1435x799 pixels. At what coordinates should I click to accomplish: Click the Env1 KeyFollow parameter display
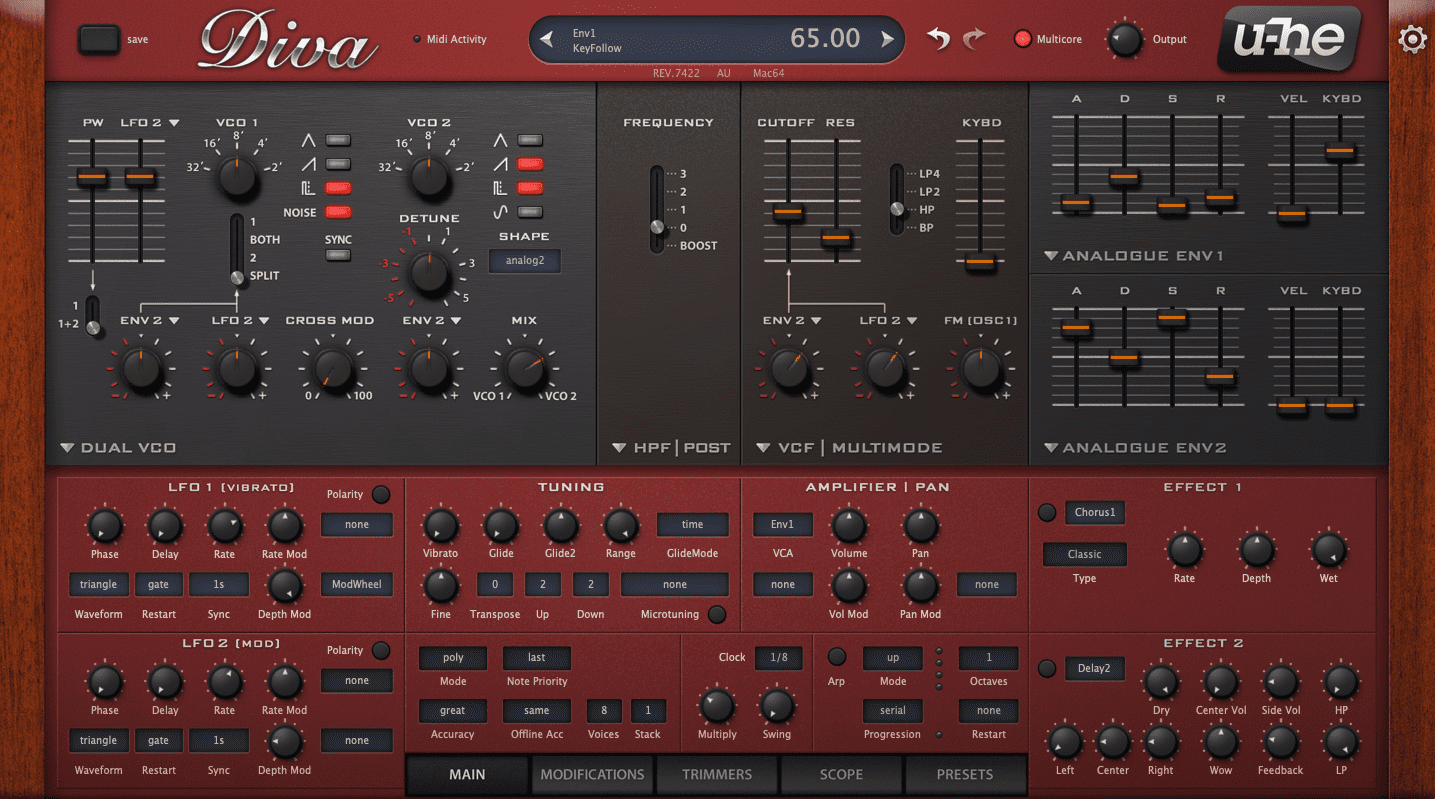[x=716, y=40]
